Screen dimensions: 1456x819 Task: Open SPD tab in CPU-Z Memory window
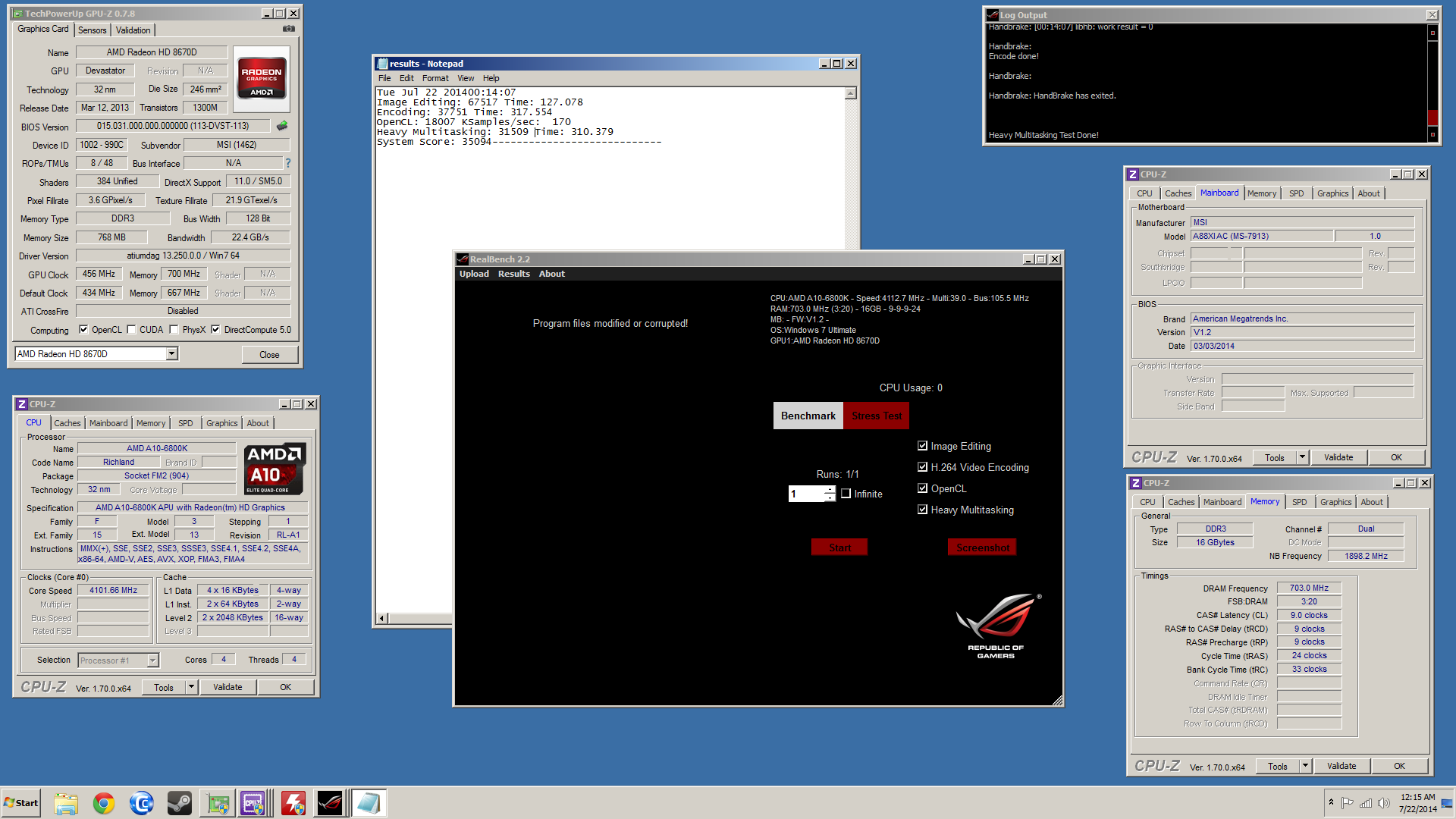[x=1300, y=502]
